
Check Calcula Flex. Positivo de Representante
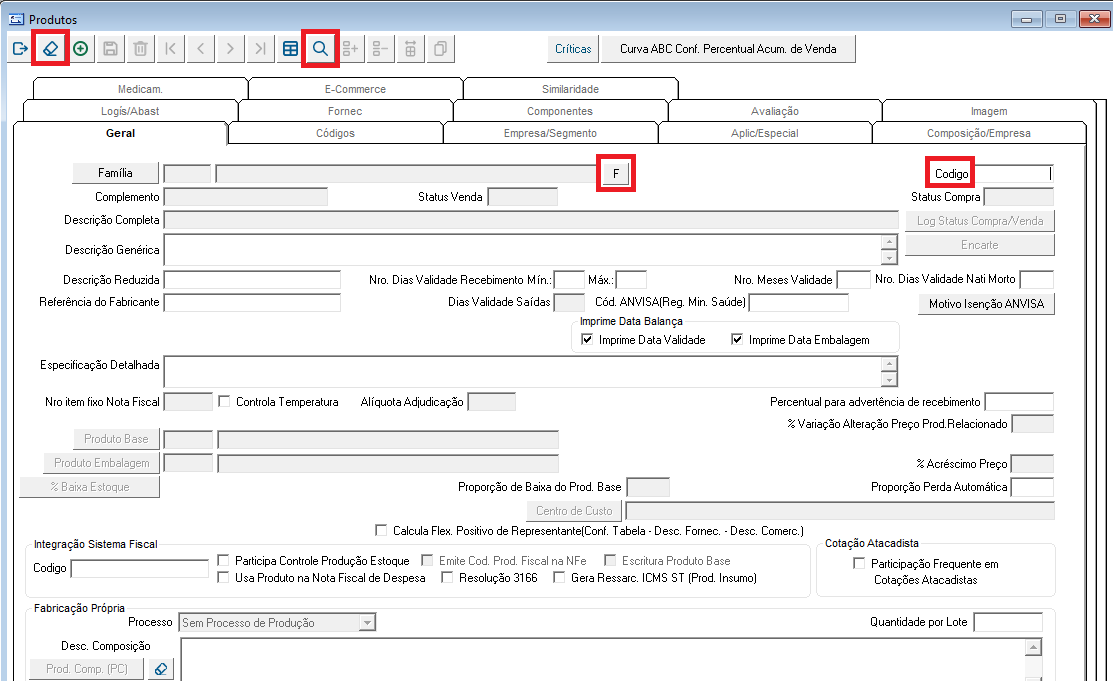381,530
